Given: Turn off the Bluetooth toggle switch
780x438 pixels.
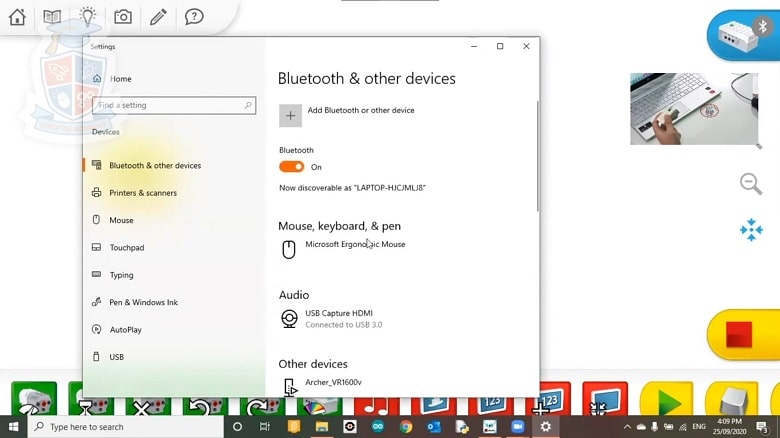Looking at the screenshot, I should click(292, 167).
